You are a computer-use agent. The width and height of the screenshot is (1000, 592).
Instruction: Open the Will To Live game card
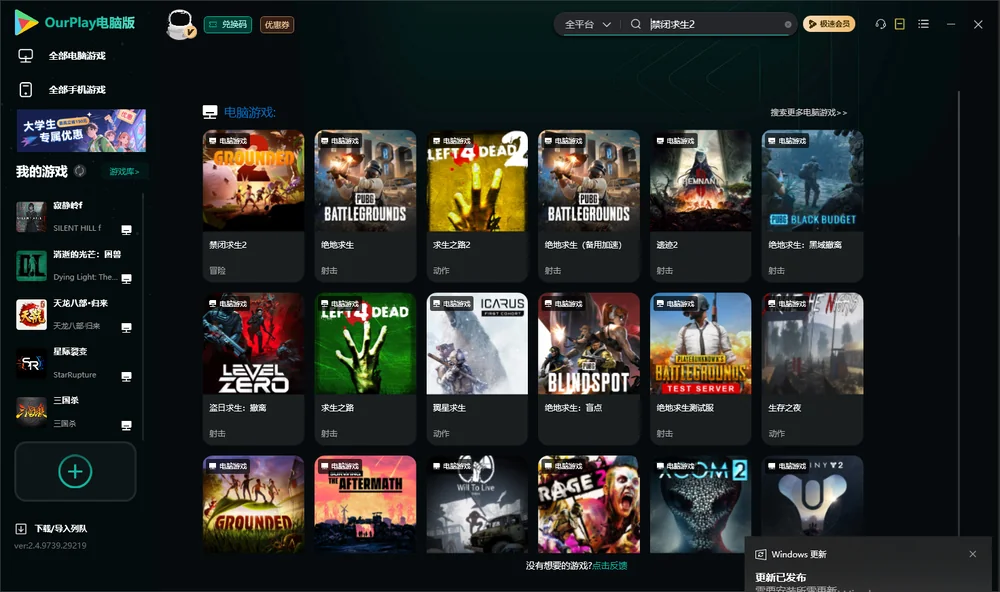click(477, 504)
